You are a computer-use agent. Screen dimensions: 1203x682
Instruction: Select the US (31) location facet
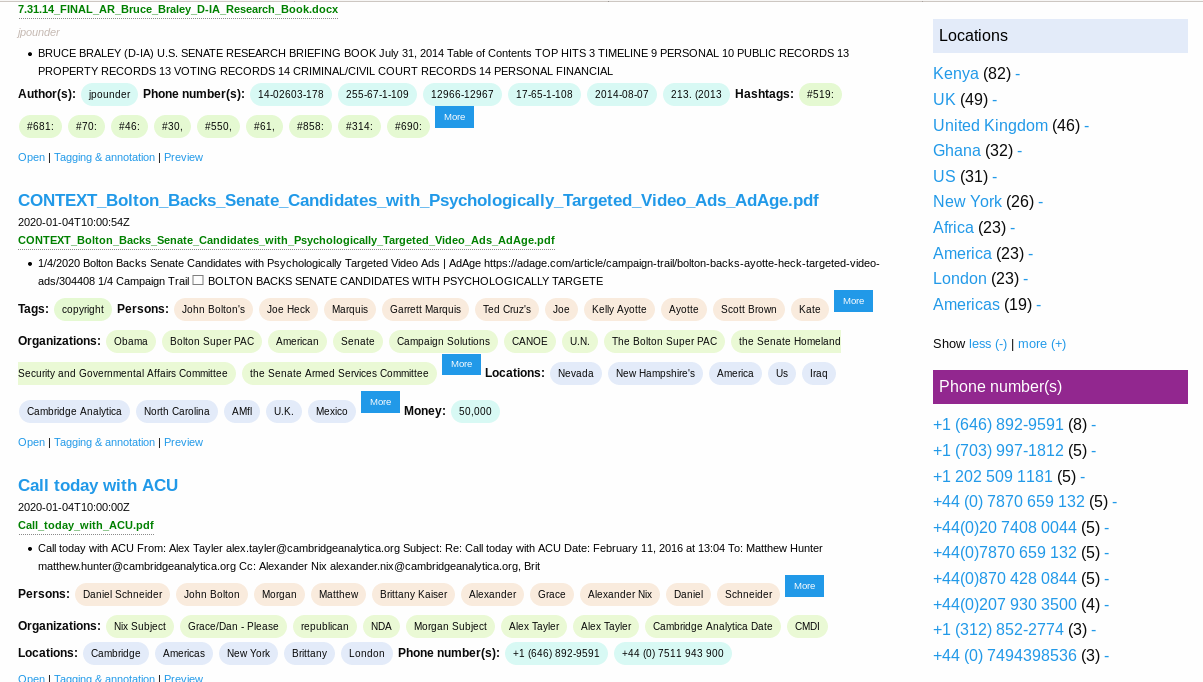click(944, 177)
